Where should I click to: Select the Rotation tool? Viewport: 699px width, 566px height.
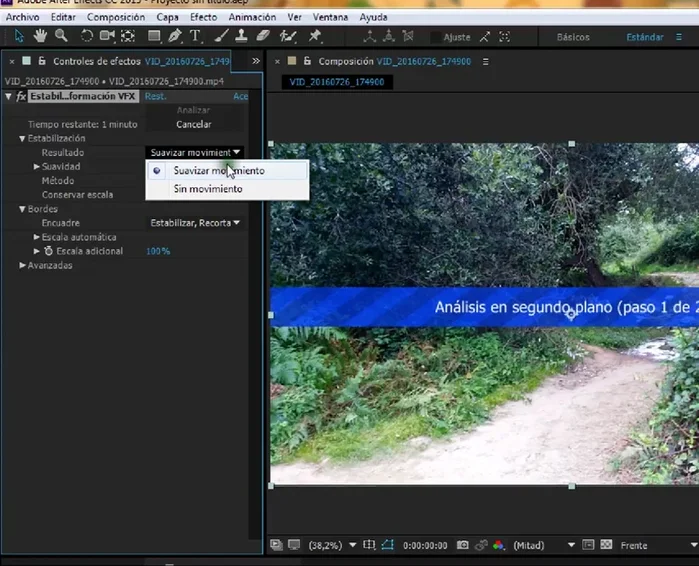click(87, 36)
